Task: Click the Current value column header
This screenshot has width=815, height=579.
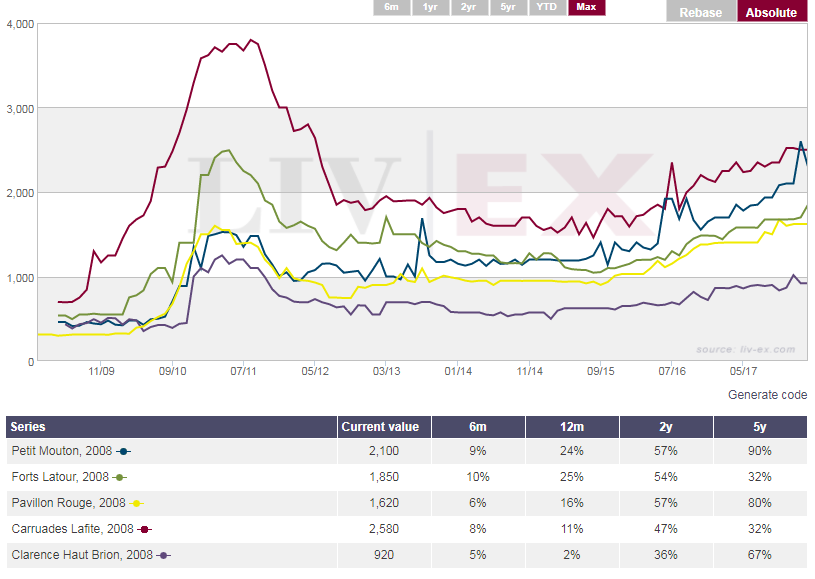Action: coord(384,427)
